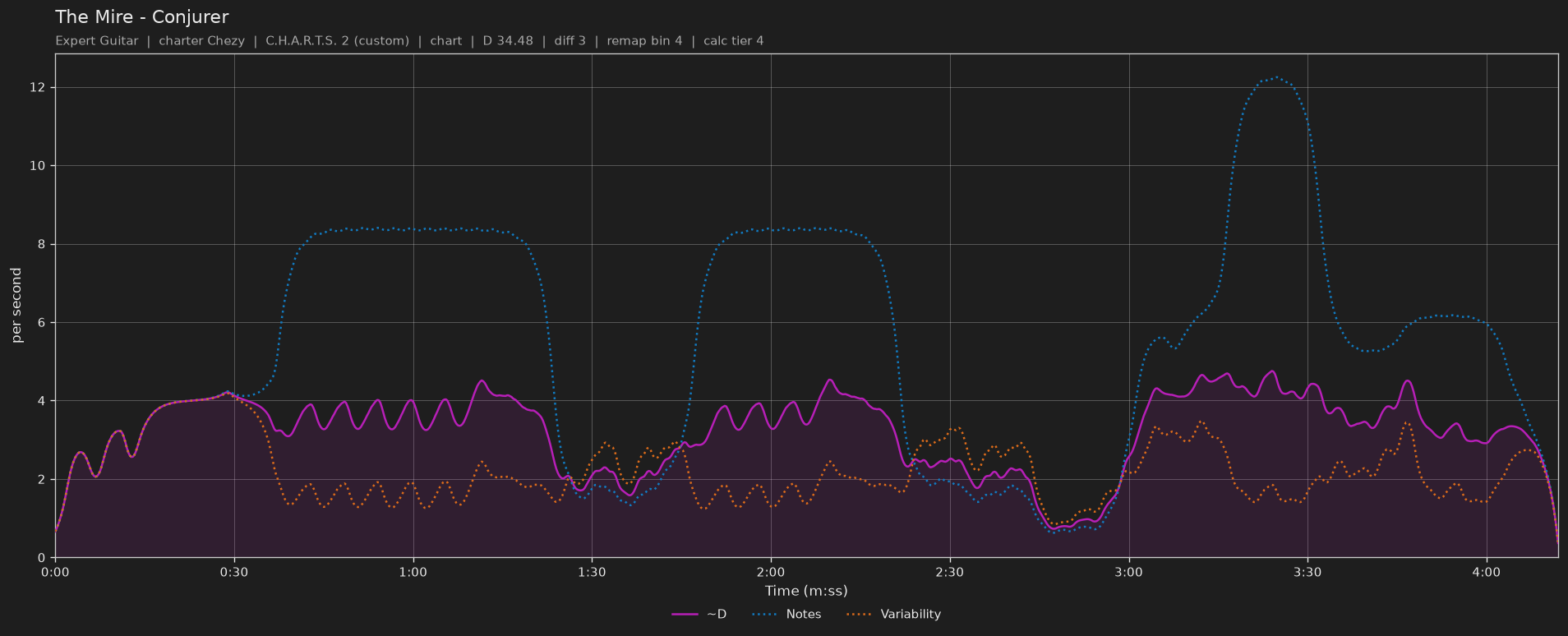Click the 'Time (m:ss)' x-axis label
Image resolution: width=1568 pixels, height=636 pixels.
click(x=806, y=590)
